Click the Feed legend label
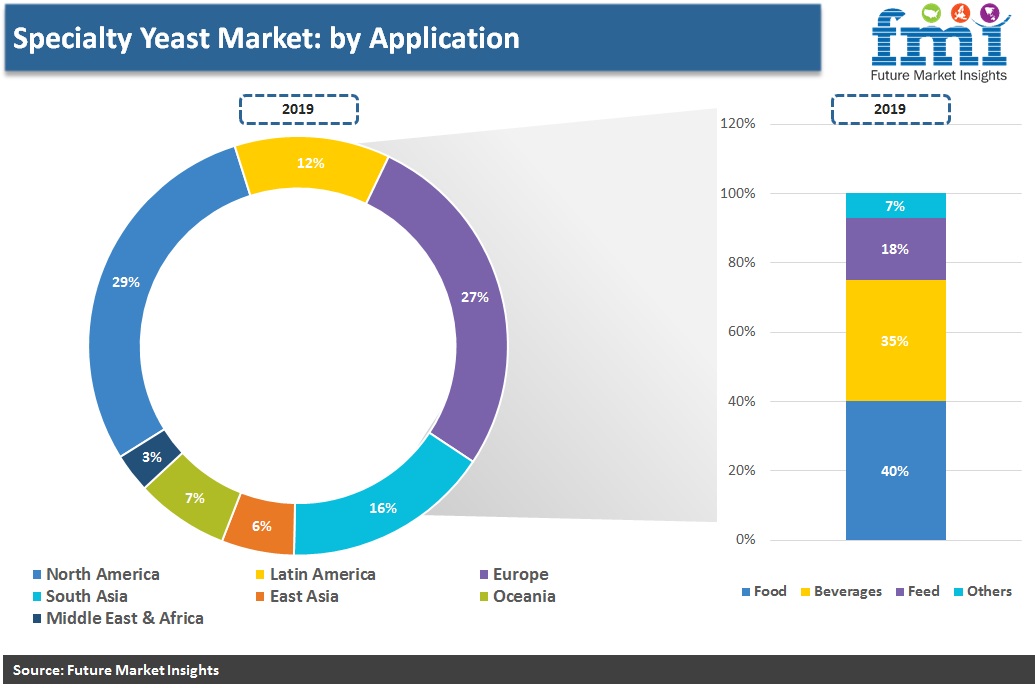This screenshot has width=1035, height=688. (x=923, y=592)
